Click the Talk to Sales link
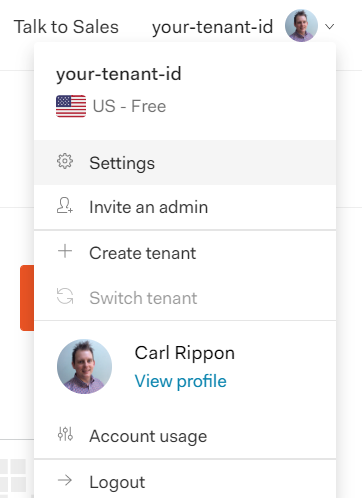The width and height of the screenshot is (362, 498). (66, 27)
